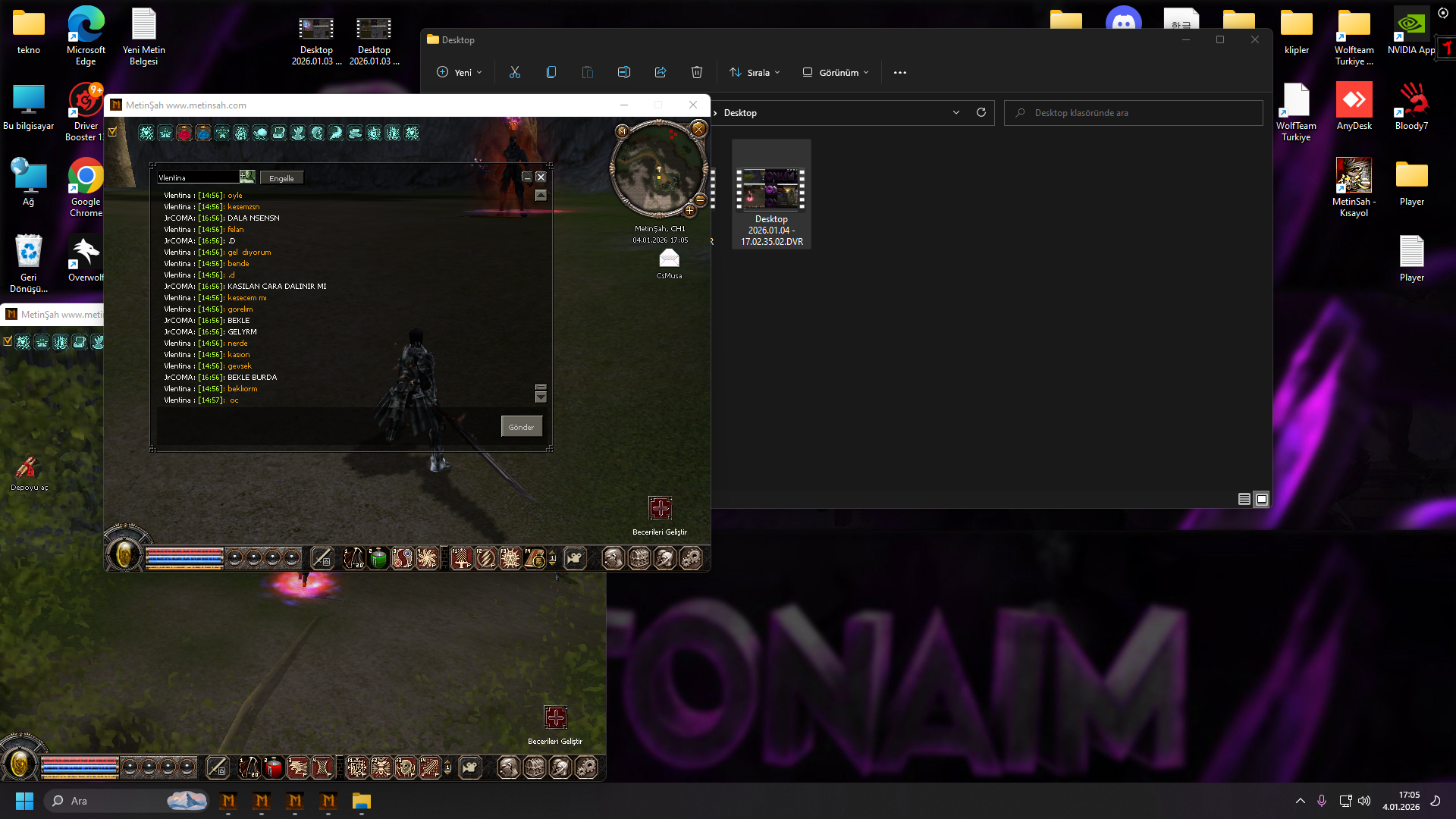Click the Cut icon in File Explorer toolbar
Screen dimensions: 1456x819
[515, 72]
